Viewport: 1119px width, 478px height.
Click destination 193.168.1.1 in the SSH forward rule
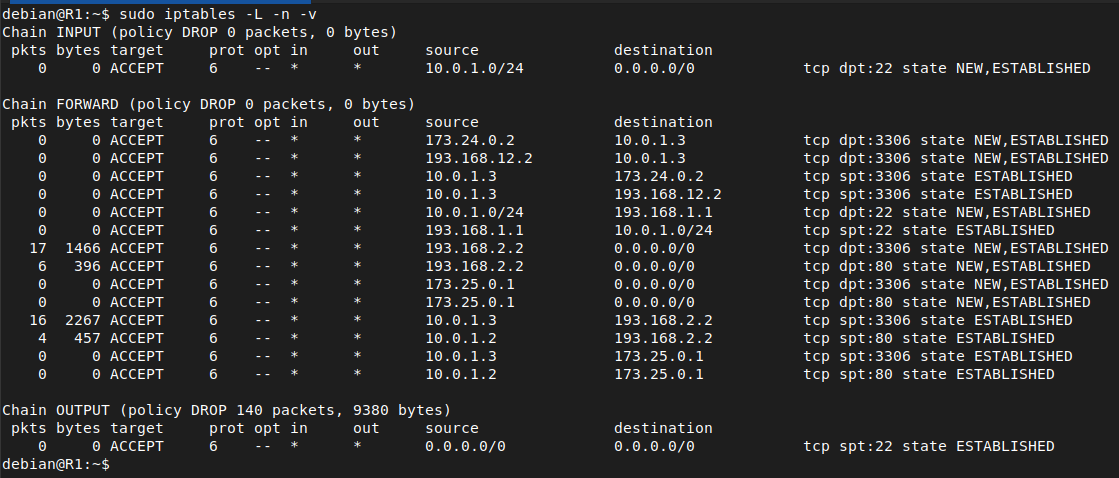664,213
